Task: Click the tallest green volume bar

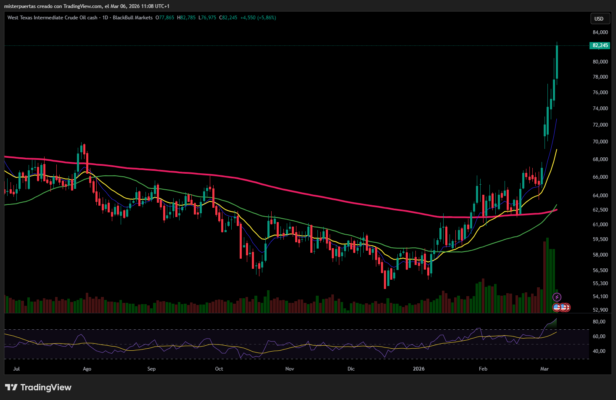Action: coord(546,268)
